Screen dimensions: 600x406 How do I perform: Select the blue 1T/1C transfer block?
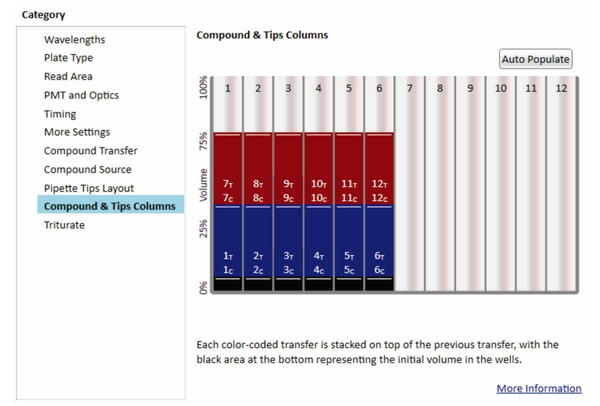pyautogui.click(x=227, y=241)
